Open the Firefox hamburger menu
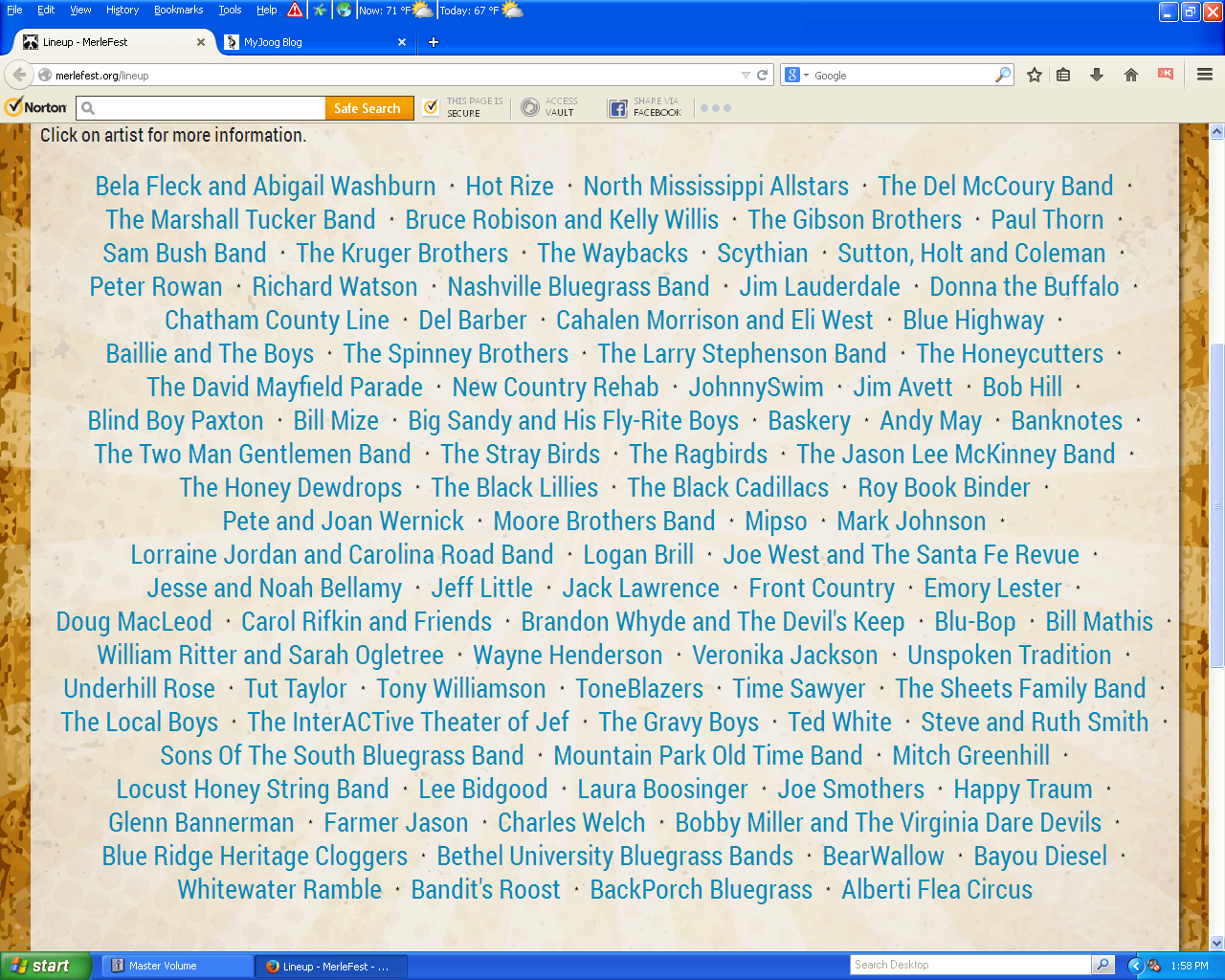Viewport: 1225px width, 980px height. tap(1205, 75)
